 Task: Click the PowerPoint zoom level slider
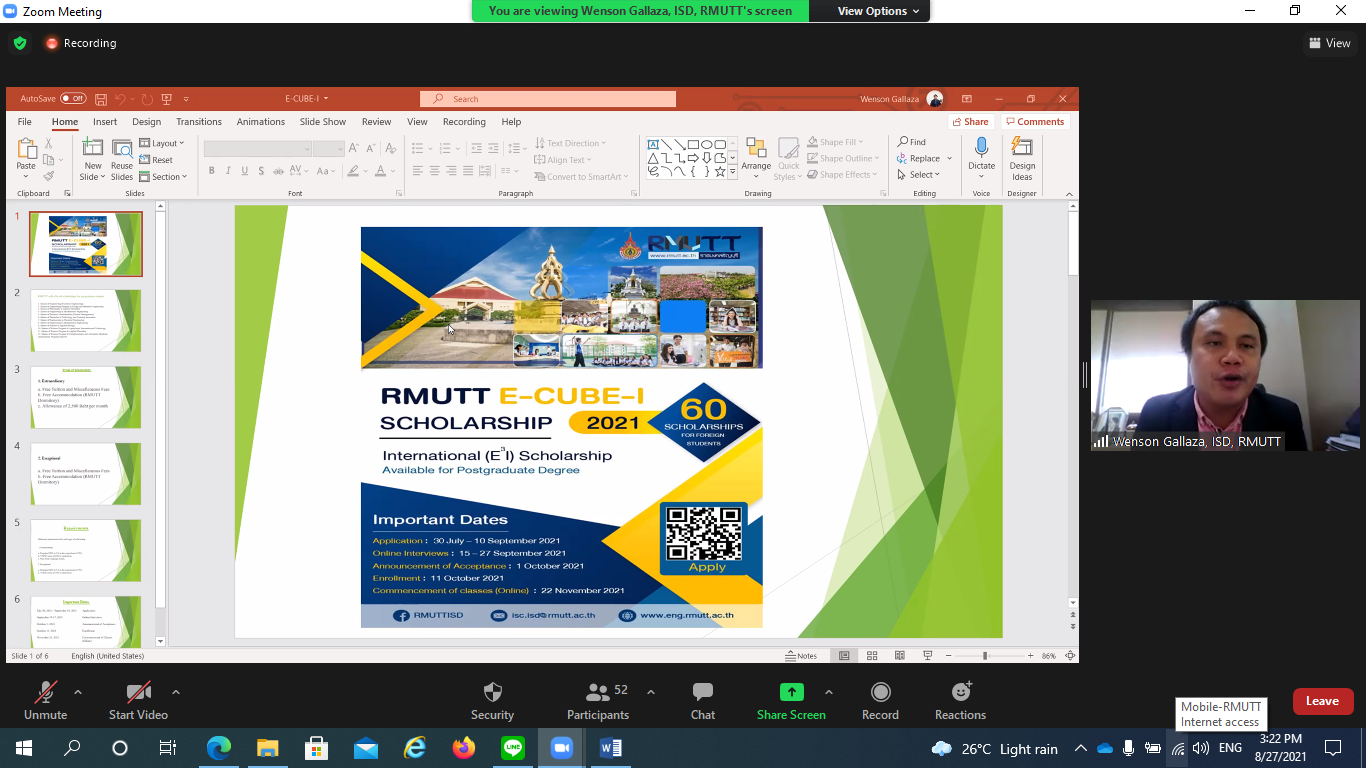(x=985, y=656)
